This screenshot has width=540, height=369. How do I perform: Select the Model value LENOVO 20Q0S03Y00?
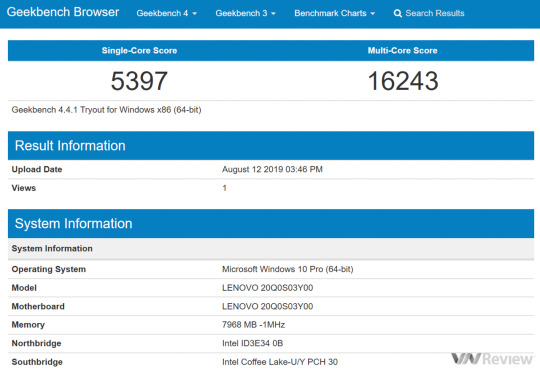point(268,288)
